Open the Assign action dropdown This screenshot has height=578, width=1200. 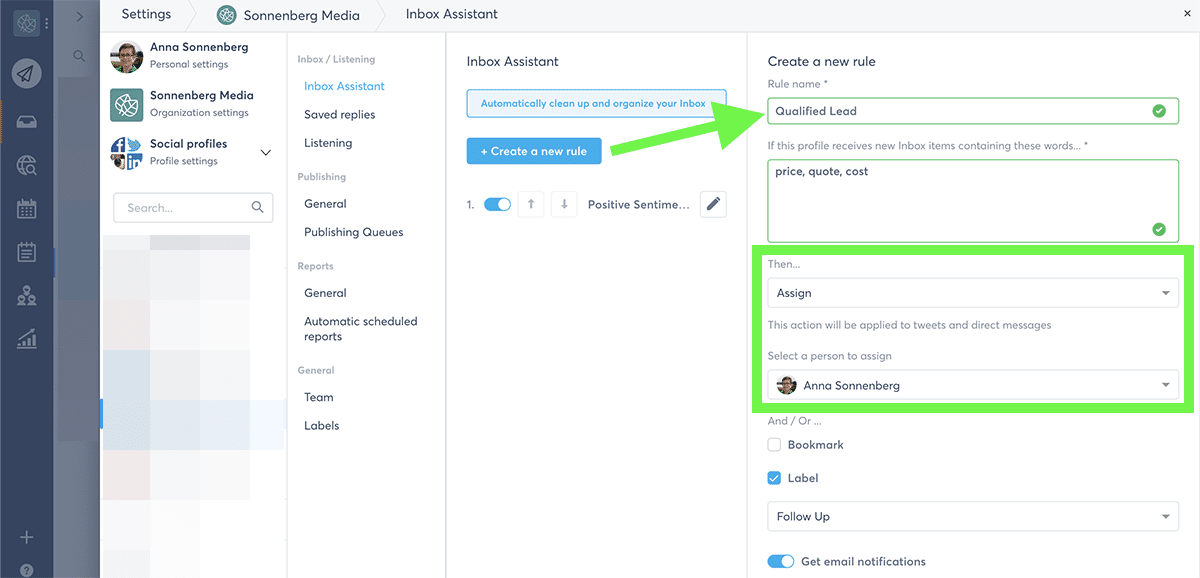click(973, 293)
